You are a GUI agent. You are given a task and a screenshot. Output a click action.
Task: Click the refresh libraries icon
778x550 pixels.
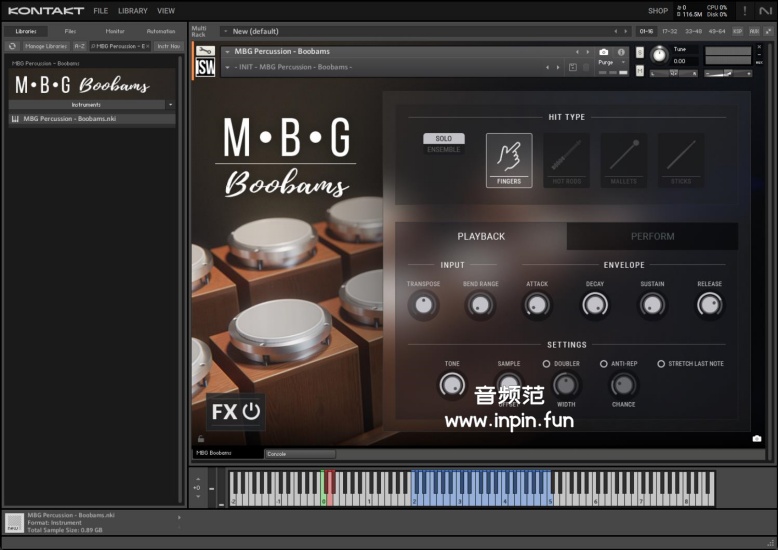(13, 46)
